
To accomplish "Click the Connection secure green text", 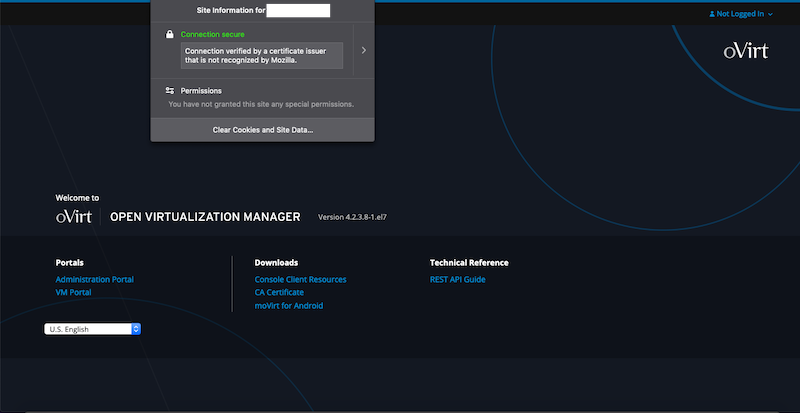I will pos(213,34).
